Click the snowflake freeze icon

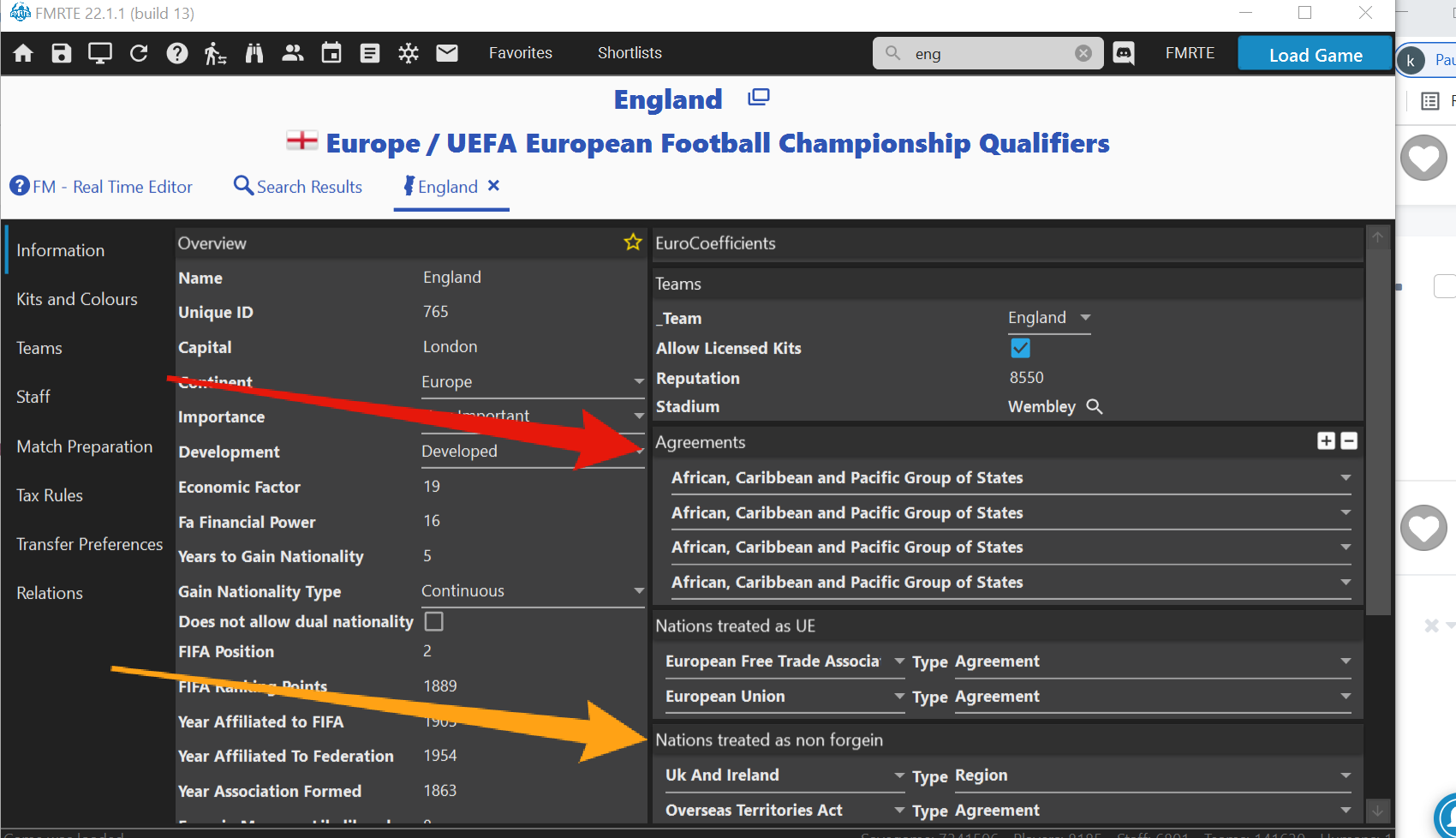(409, 53)
